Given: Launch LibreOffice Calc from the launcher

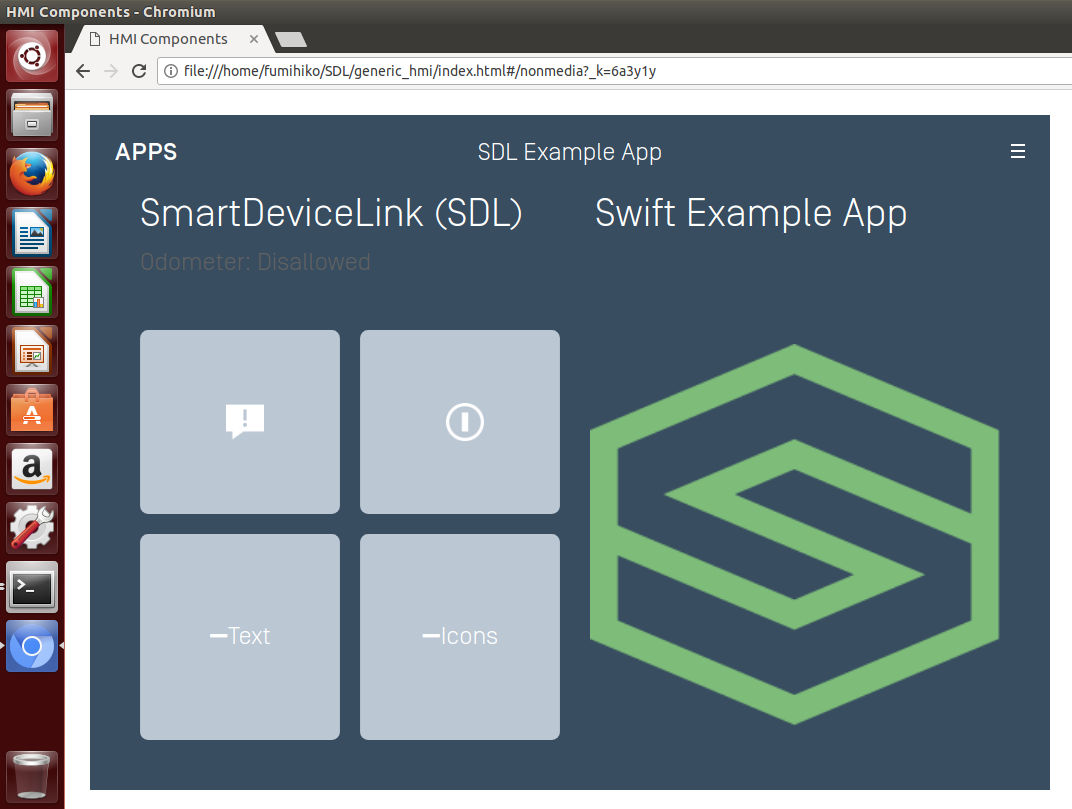Looking at the screenshot, I should (31, 292).
